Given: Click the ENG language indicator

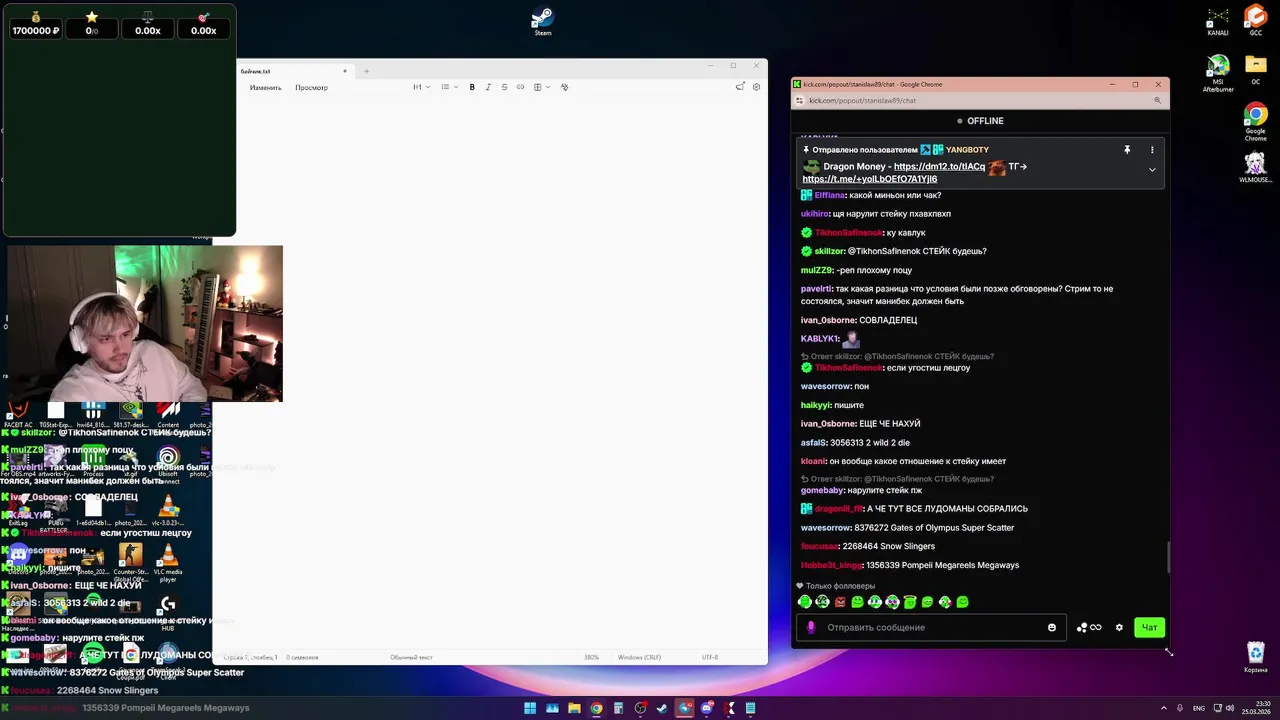Looking at the screenshot, I should coord(1199,708).
